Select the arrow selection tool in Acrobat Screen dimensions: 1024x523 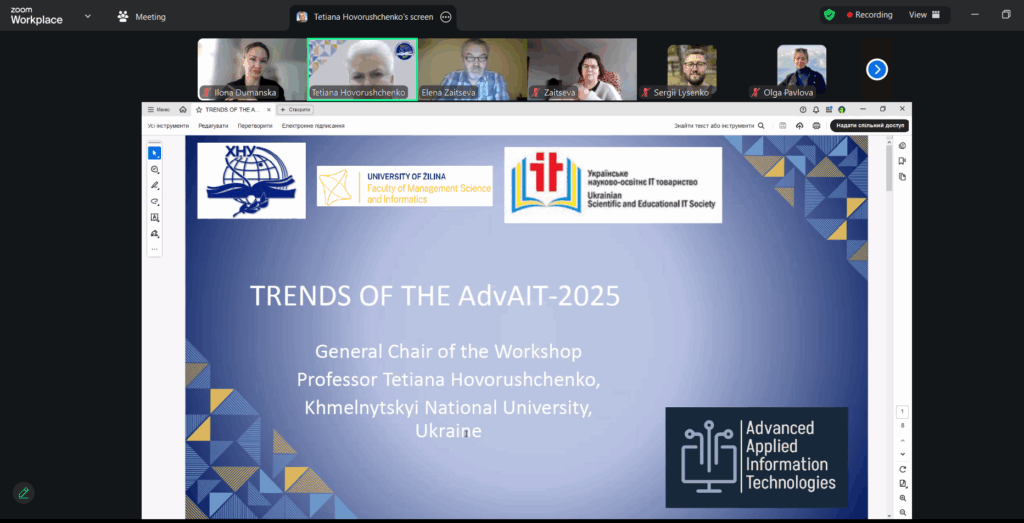(154, 153)
